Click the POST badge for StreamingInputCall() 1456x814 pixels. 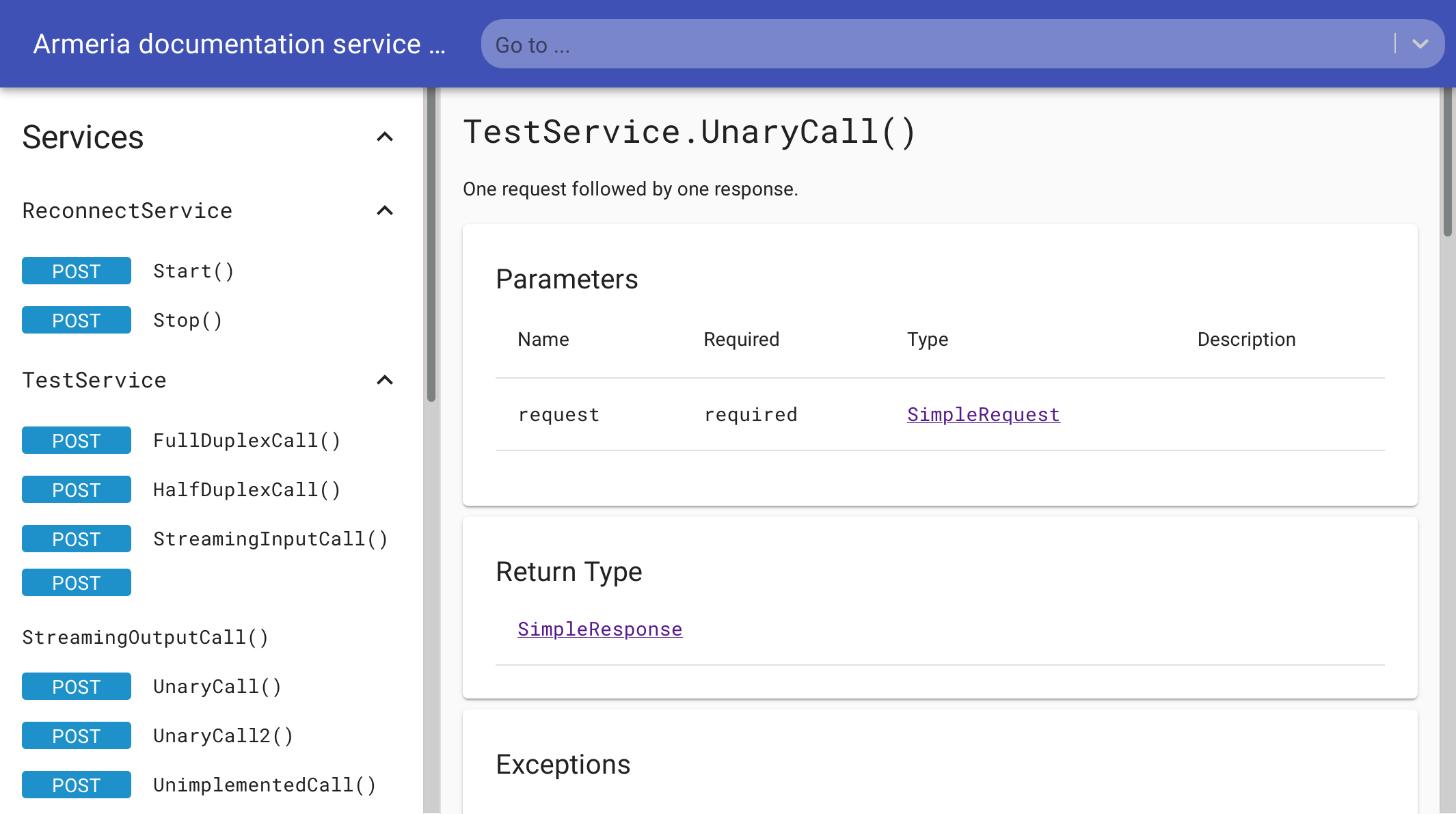tap(76, 539)
